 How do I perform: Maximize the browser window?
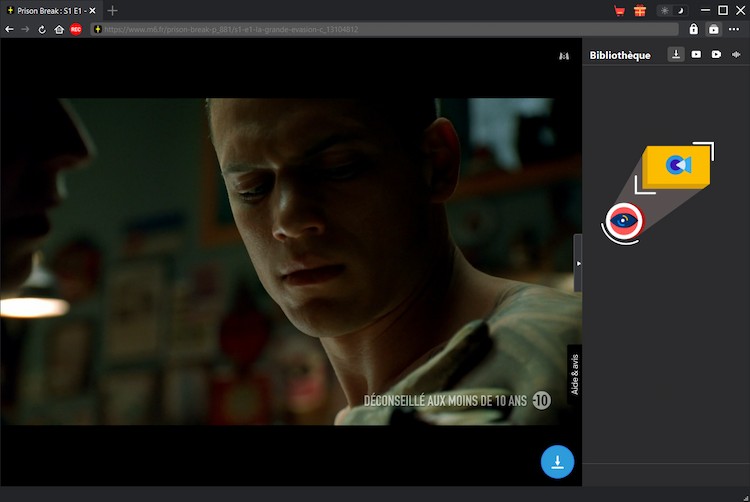723,10
